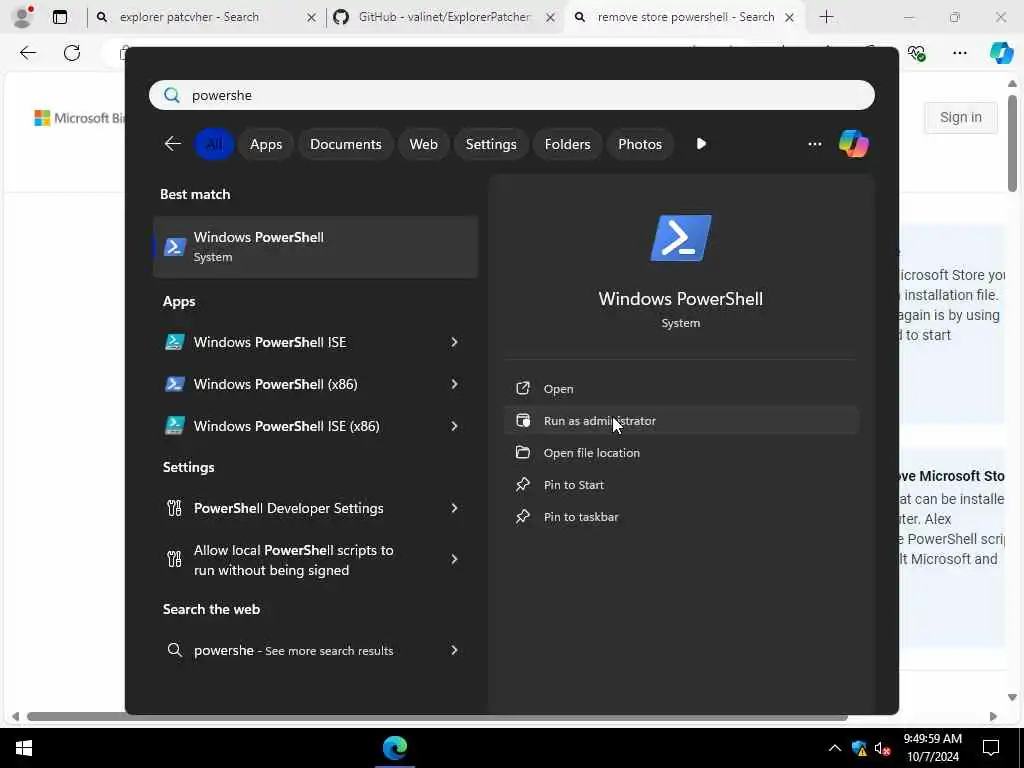1024x768 pixels.
Task: Go back with search panel arrow
Action: coord(172,144)
